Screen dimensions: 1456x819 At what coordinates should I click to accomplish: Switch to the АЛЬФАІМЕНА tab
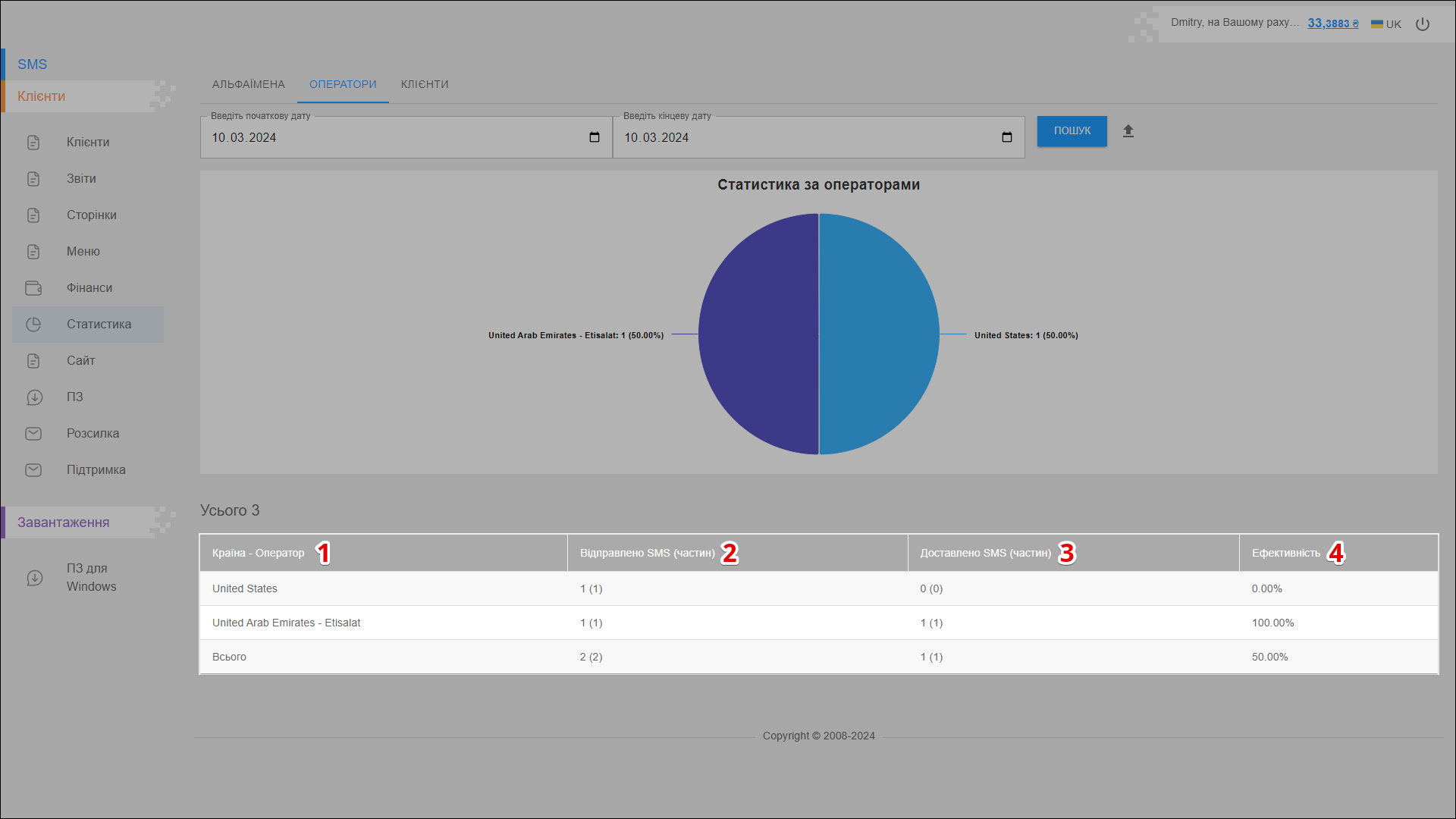(x=249, y=84)
